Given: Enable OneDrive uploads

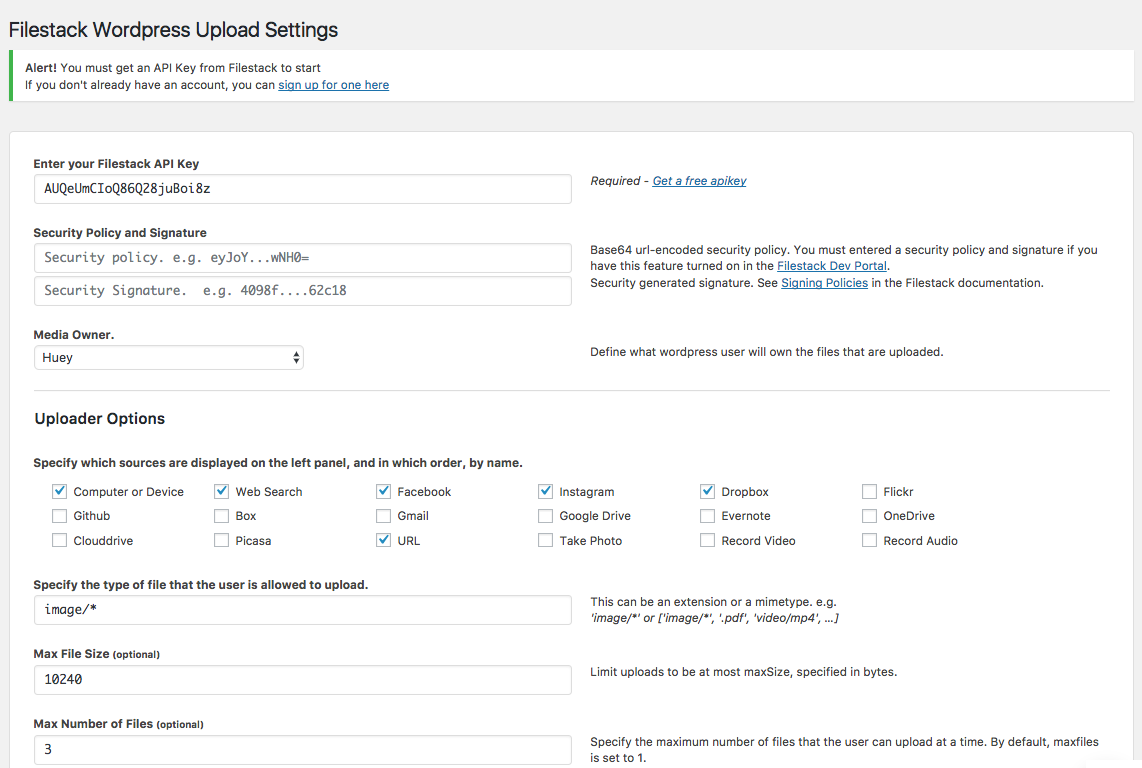Looking at the screenshot, I should coord(869,515).
